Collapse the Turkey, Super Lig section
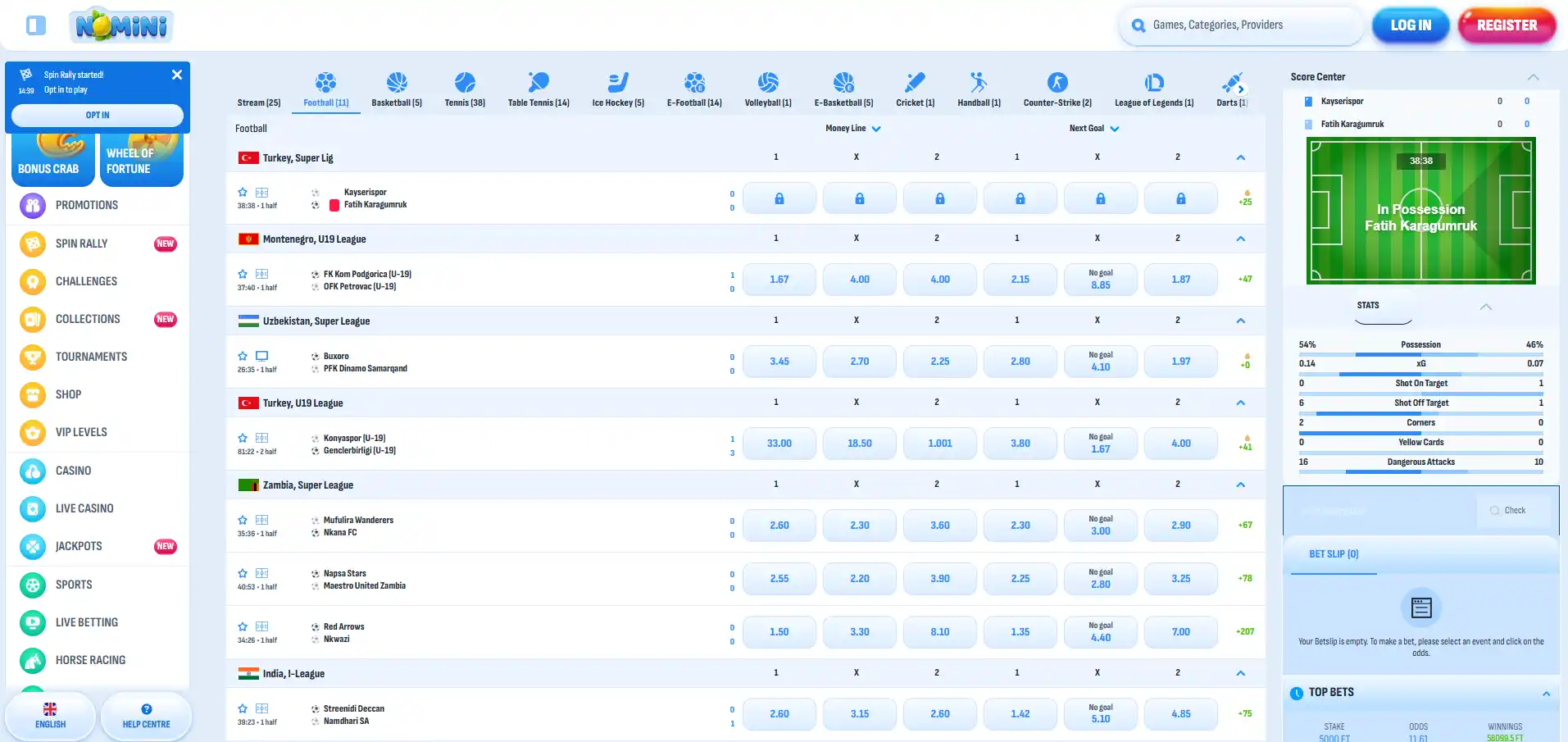 pos(1241,157)
